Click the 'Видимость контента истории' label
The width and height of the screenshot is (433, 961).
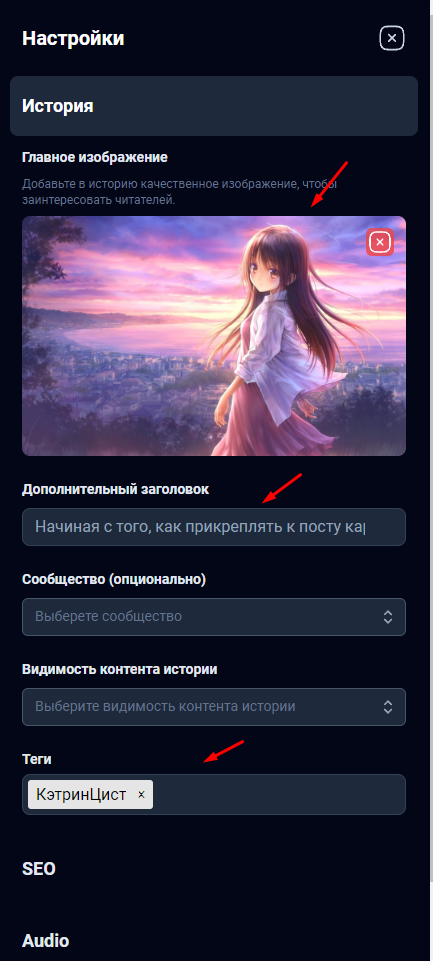[x=120, y=669]
